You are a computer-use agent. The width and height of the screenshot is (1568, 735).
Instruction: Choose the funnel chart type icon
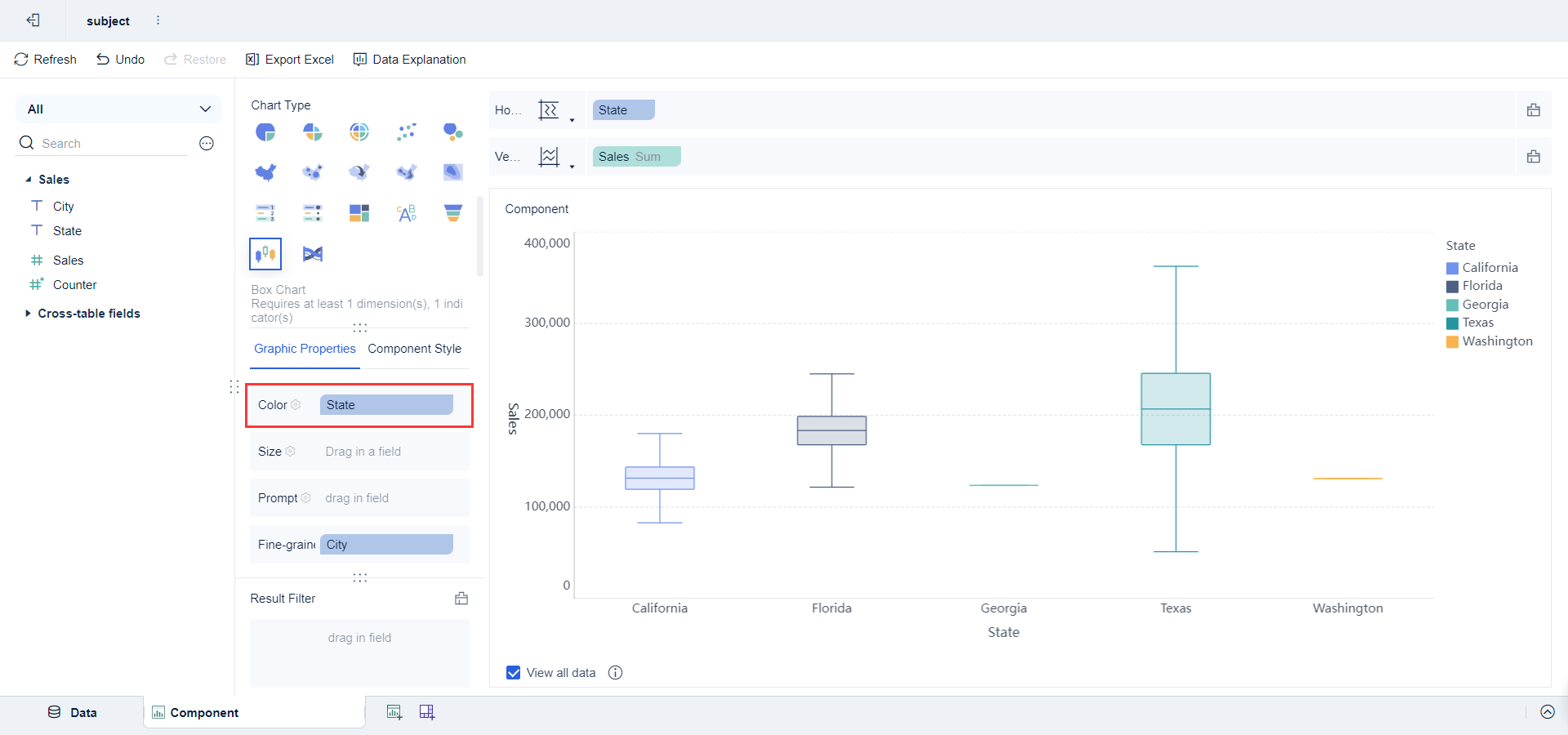pyautogui.click(x=452, y=213)
